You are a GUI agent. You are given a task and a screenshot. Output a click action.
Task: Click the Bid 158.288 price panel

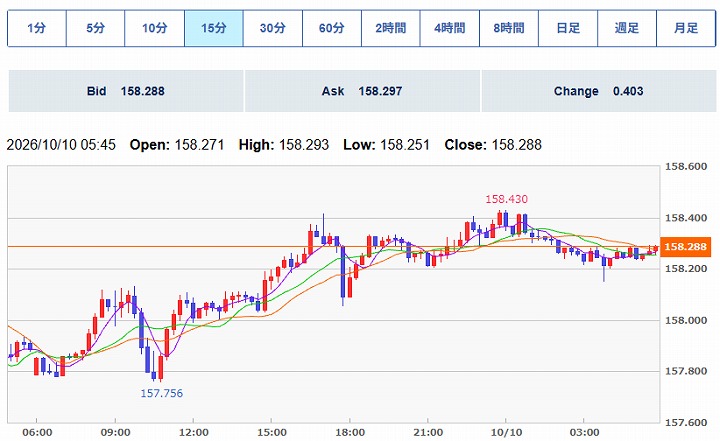point(126,91)
